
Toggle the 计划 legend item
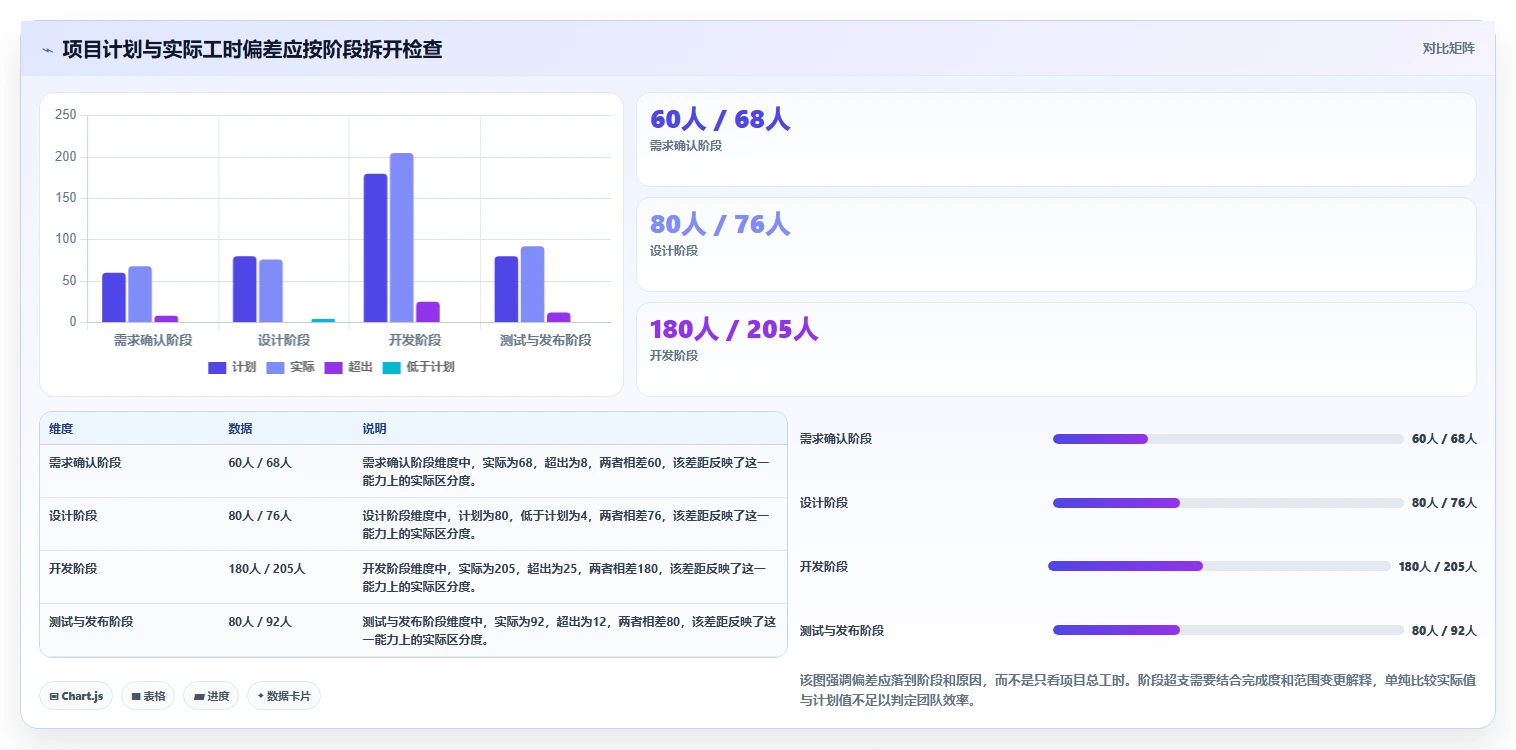[232, 367]
